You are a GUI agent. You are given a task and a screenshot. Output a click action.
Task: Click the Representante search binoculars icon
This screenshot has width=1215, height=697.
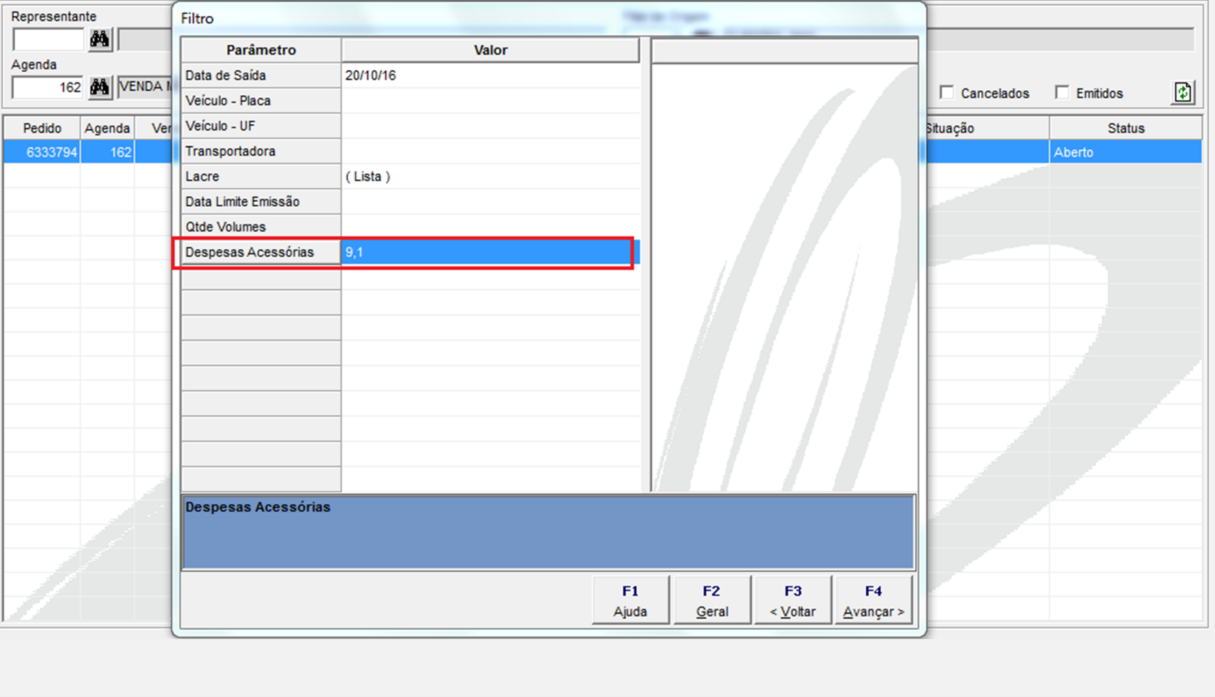pos(100,39)
